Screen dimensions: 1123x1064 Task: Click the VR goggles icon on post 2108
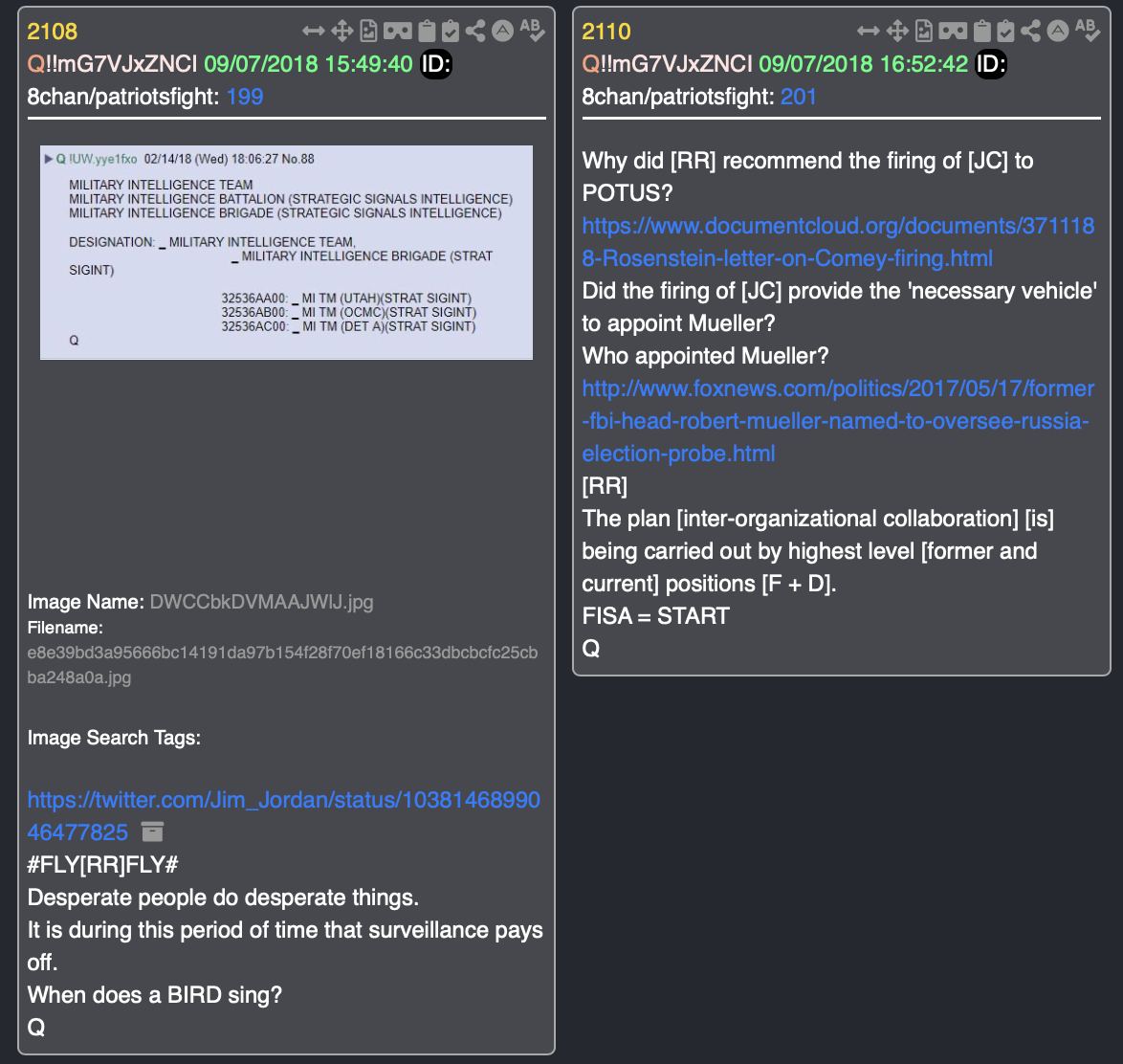398,31
